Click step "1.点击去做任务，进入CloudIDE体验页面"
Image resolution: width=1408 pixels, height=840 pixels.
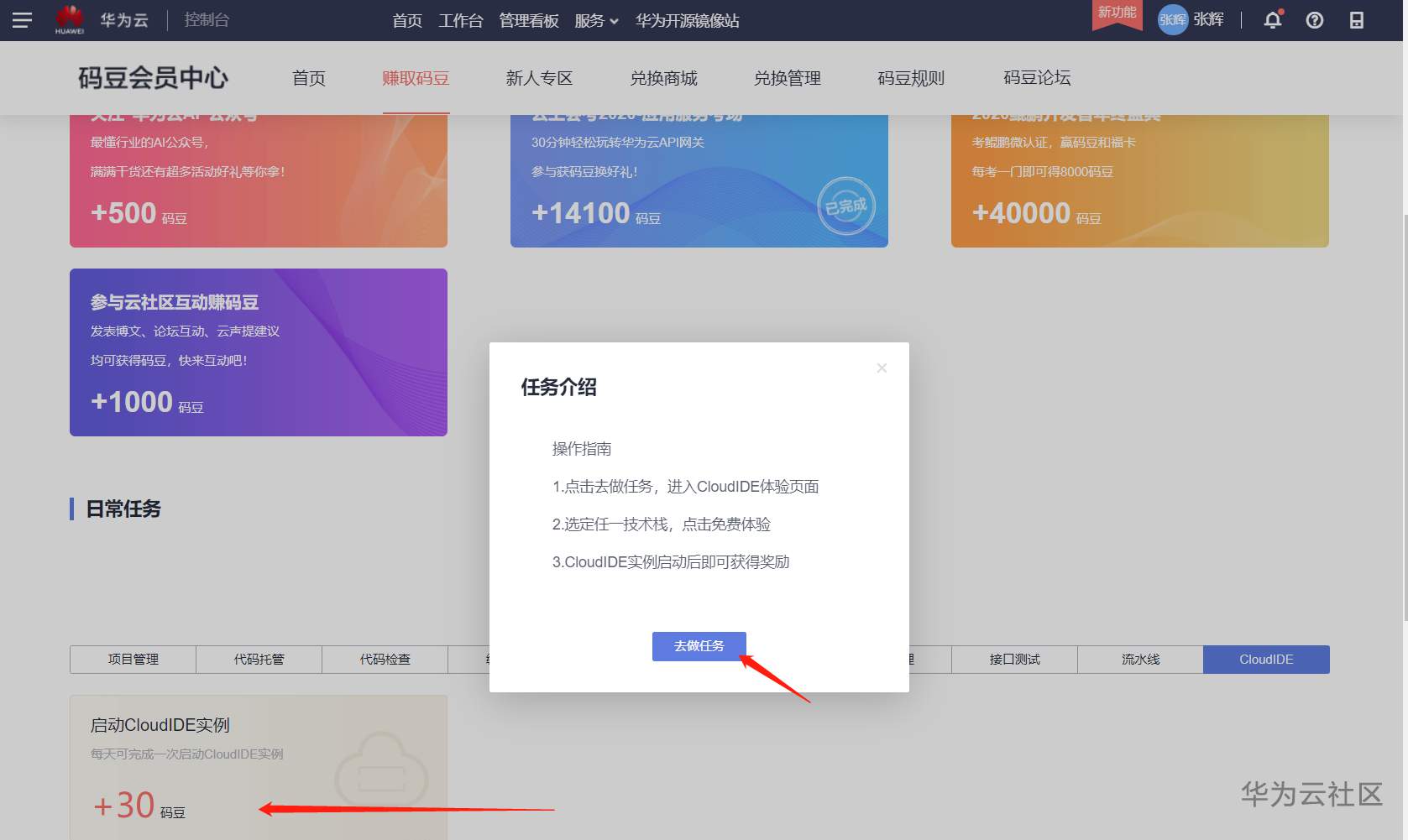[685, 487]
